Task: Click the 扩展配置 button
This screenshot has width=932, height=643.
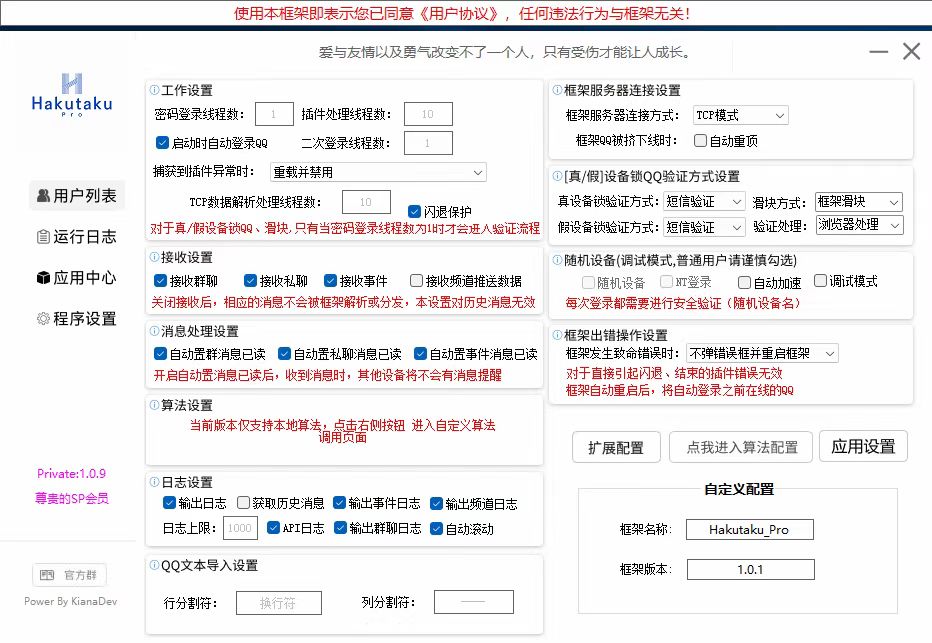Action: pos(616,448)
